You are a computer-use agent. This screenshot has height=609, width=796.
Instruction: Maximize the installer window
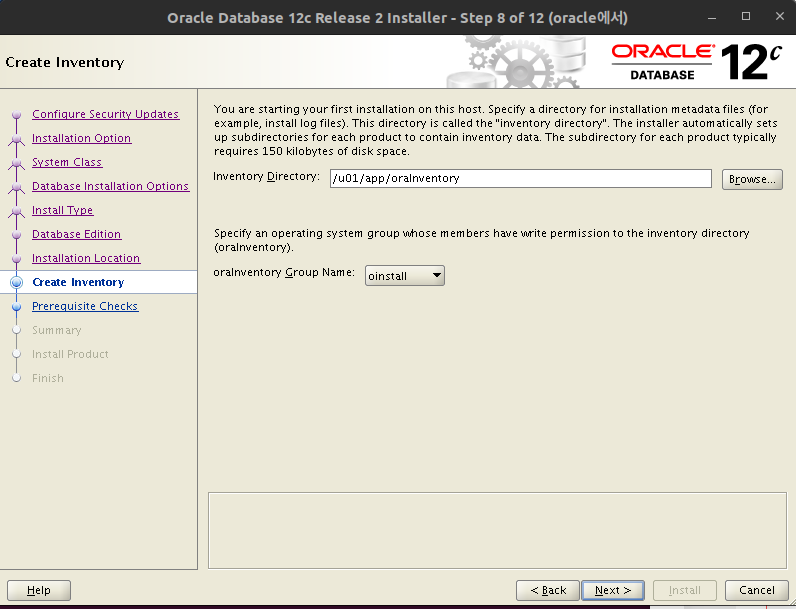pyautogui.click(x=746, y=16)
